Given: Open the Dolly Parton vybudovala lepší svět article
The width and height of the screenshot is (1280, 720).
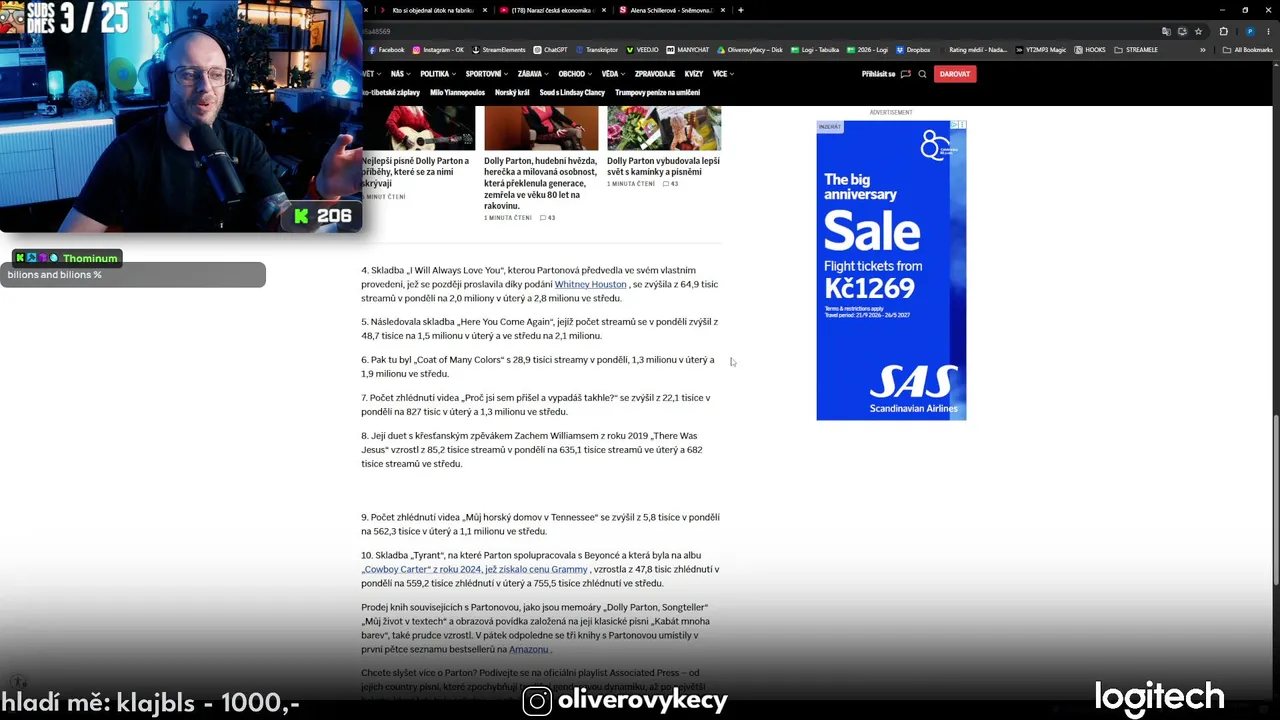Looking at the screenshot, I should click(663, 166).
